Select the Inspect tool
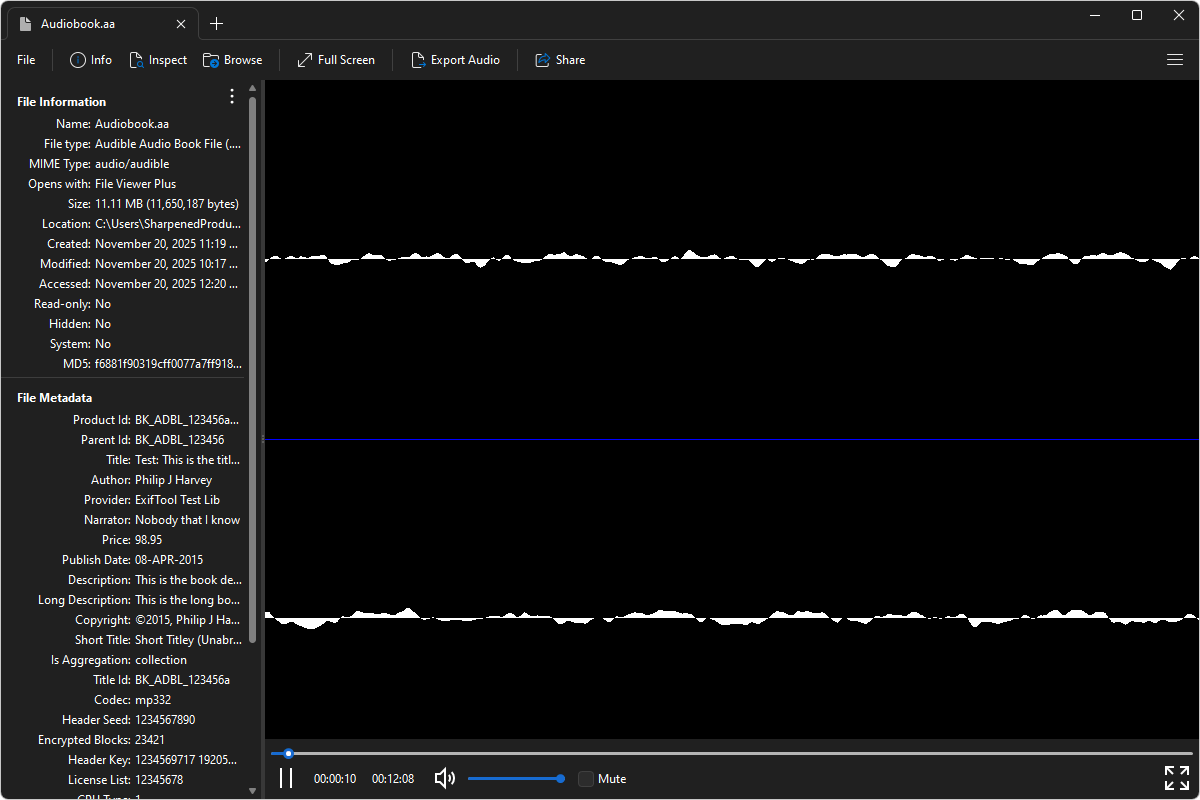1200x800 pixels. coord(158,60)
